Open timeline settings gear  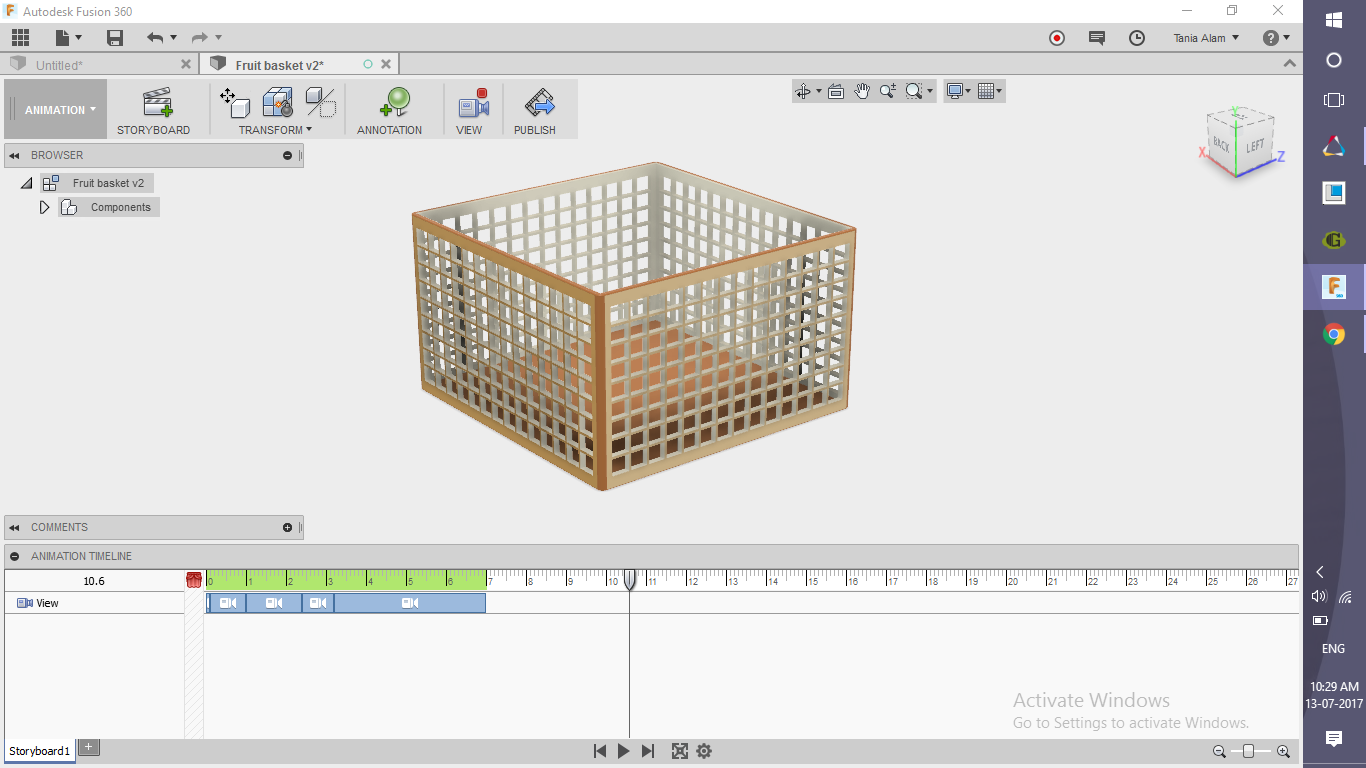click(x=704, y=751)
